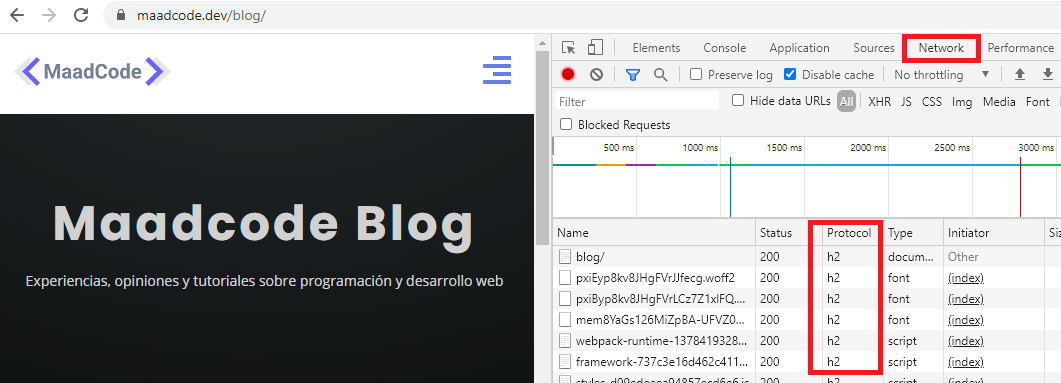
Task: Click the Maadcode Blog heading
Action: tap(263, 225)
